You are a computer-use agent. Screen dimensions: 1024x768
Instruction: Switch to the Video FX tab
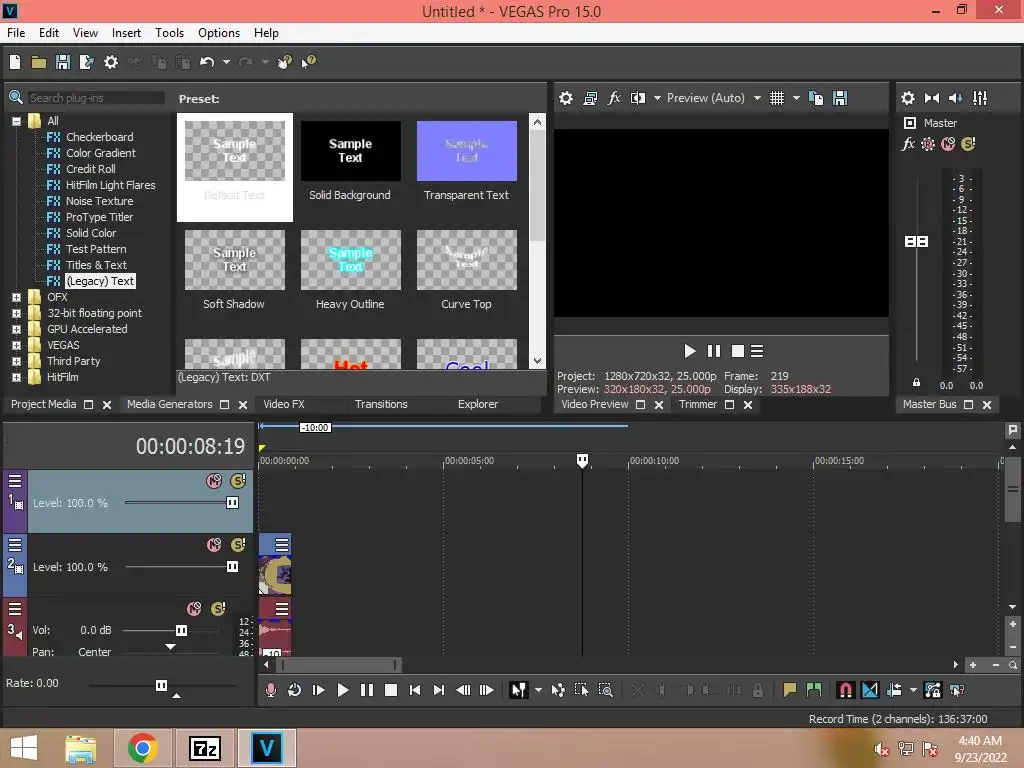(x=283, y=404)
